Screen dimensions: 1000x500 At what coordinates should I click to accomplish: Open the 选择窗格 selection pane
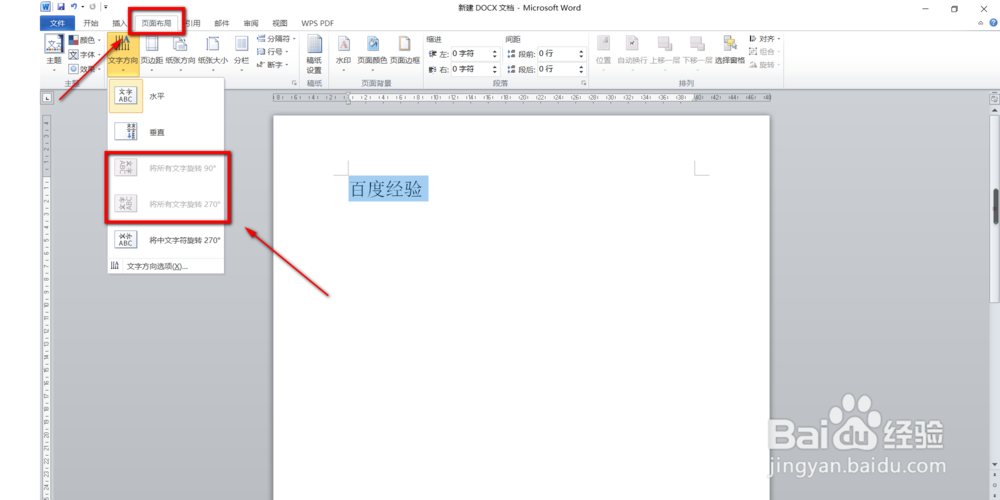coord(730,51)
